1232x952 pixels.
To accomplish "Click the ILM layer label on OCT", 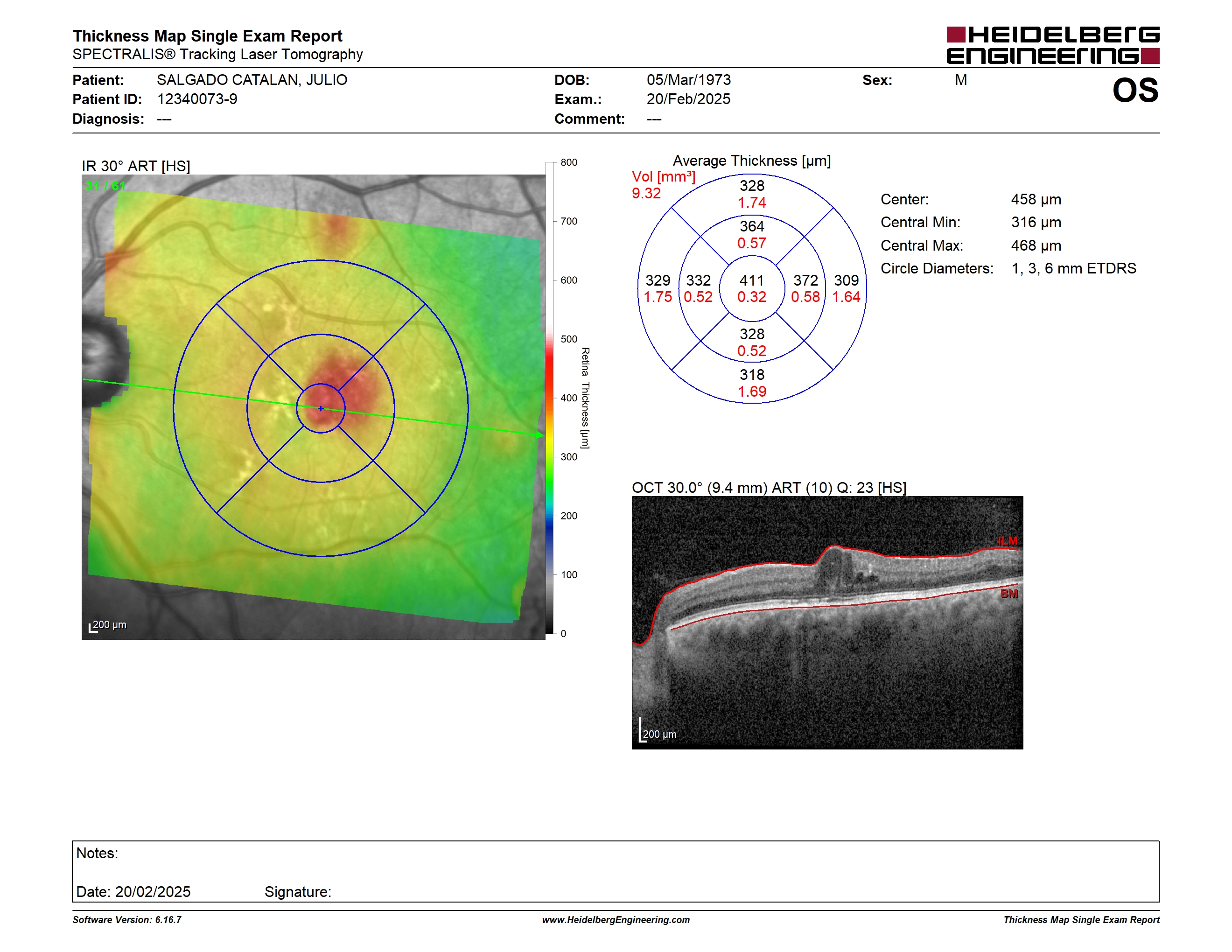I will point(1007,541).
